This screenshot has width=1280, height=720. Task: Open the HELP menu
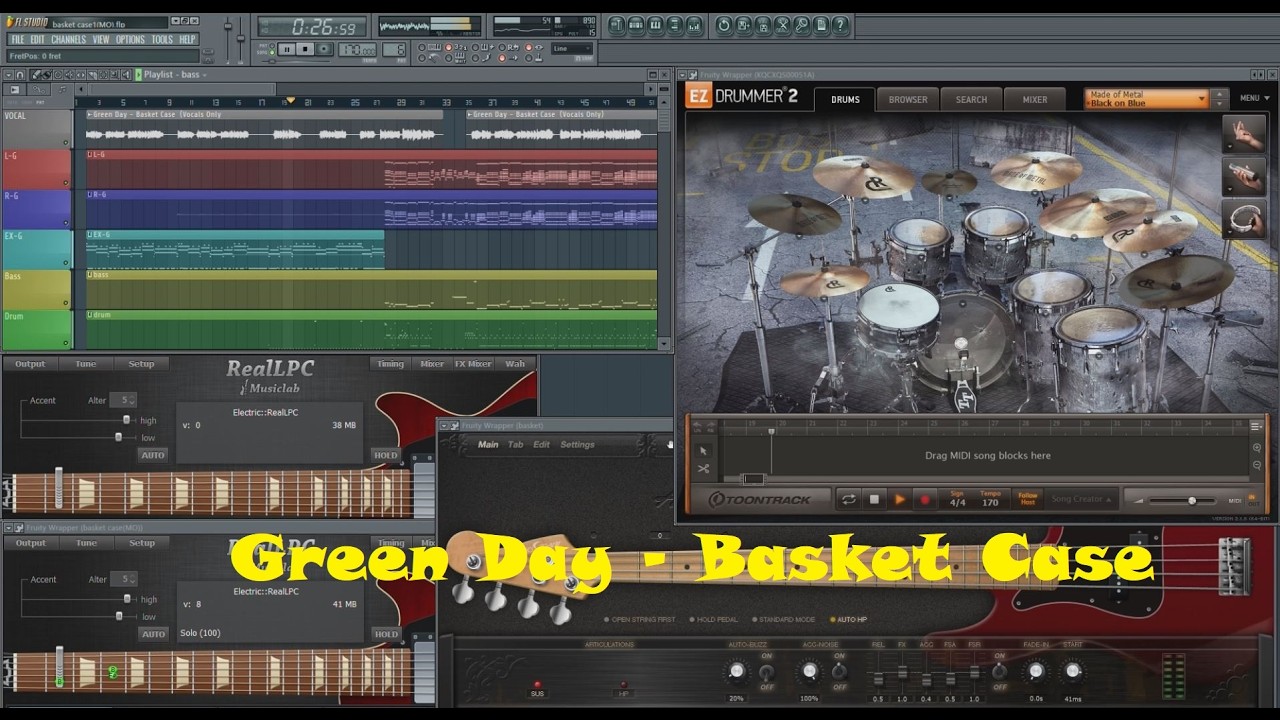click(x=187, y=39)
